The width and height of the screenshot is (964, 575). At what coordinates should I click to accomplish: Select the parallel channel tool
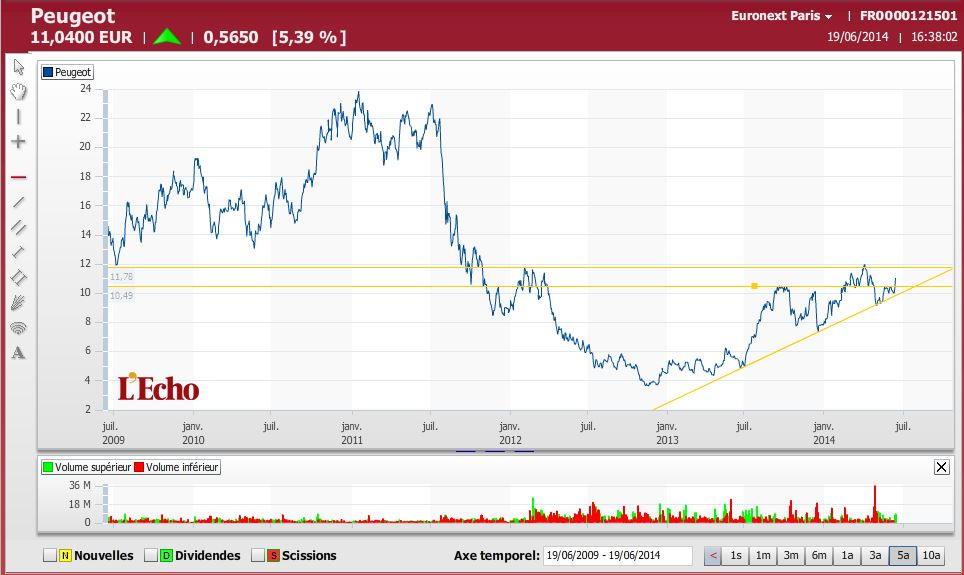click(x=18, y=278)
